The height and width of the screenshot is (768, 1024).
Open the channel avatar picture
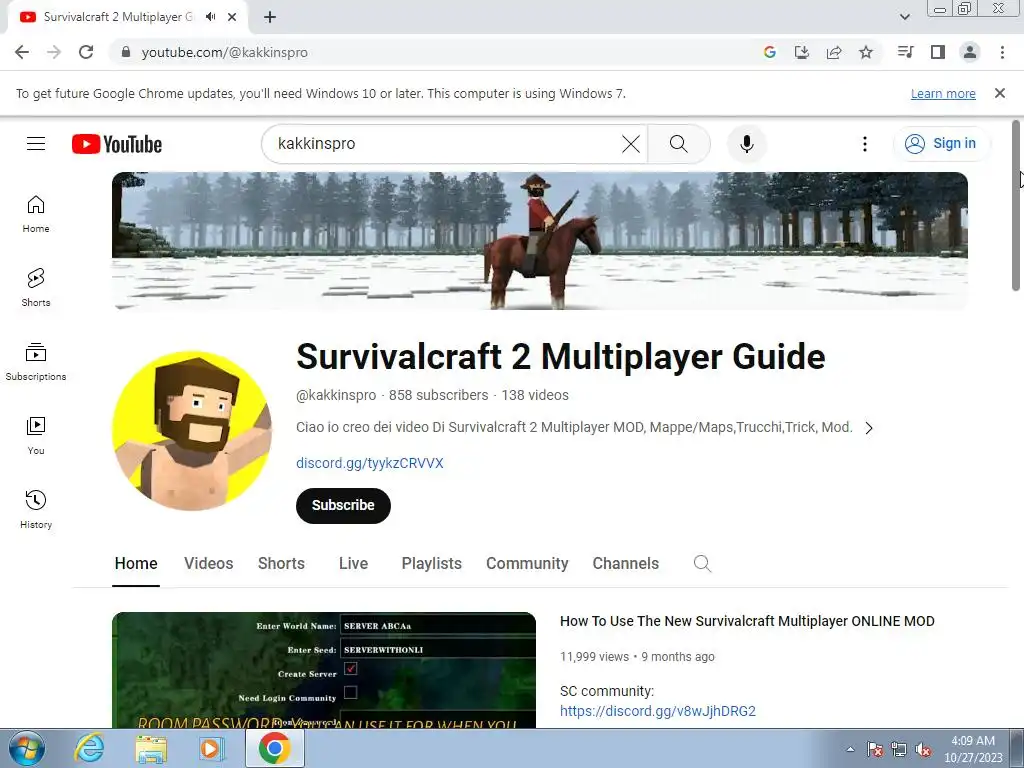[x=192, y=431]
